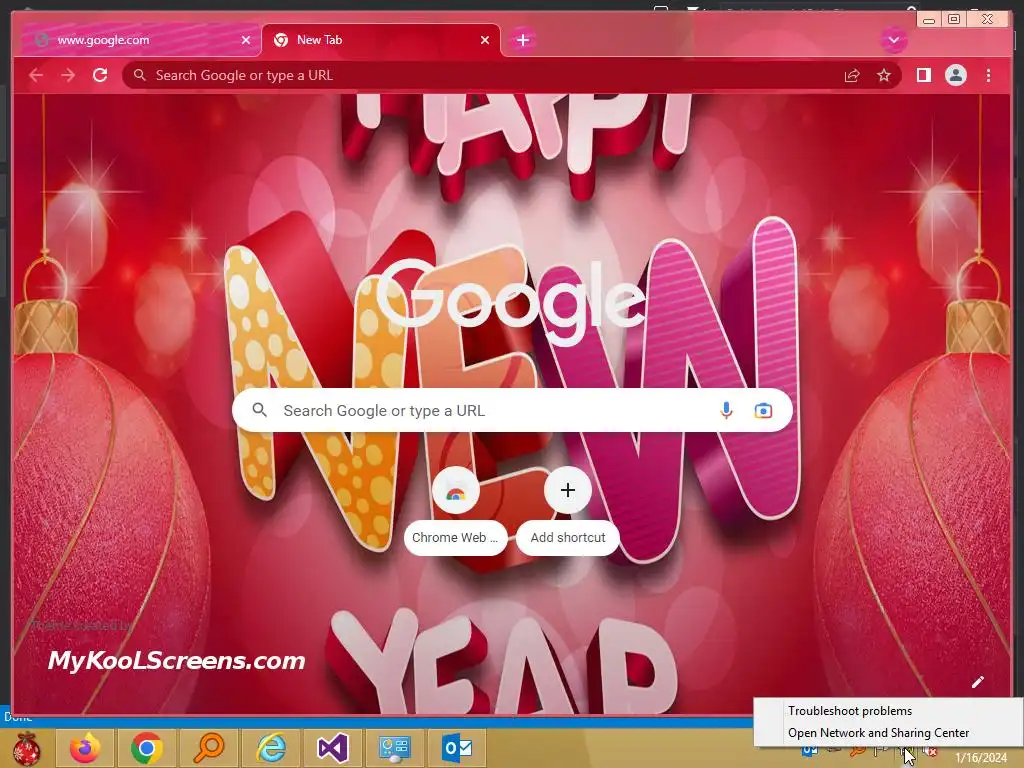Screen dimensions: 1024x768
Task: Search by image with the camera icon
Action: (x=763, y=410)
